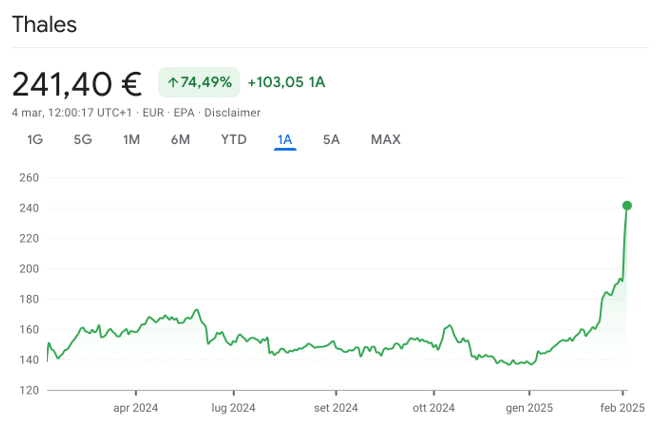Click the 120 y-axis value

29,390
